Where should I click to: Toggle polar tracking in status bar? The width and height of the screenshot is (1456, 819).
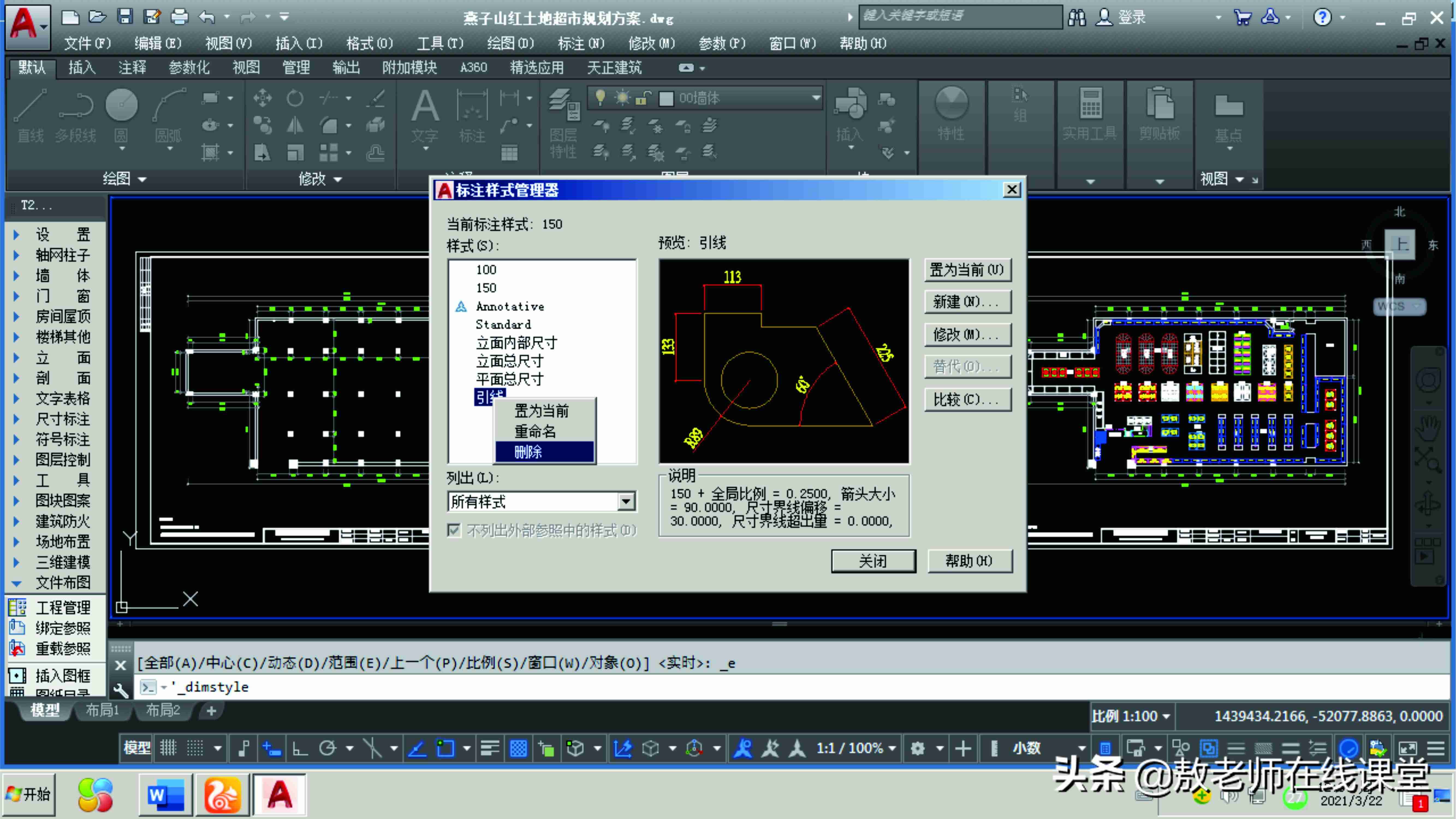(328, 748)
